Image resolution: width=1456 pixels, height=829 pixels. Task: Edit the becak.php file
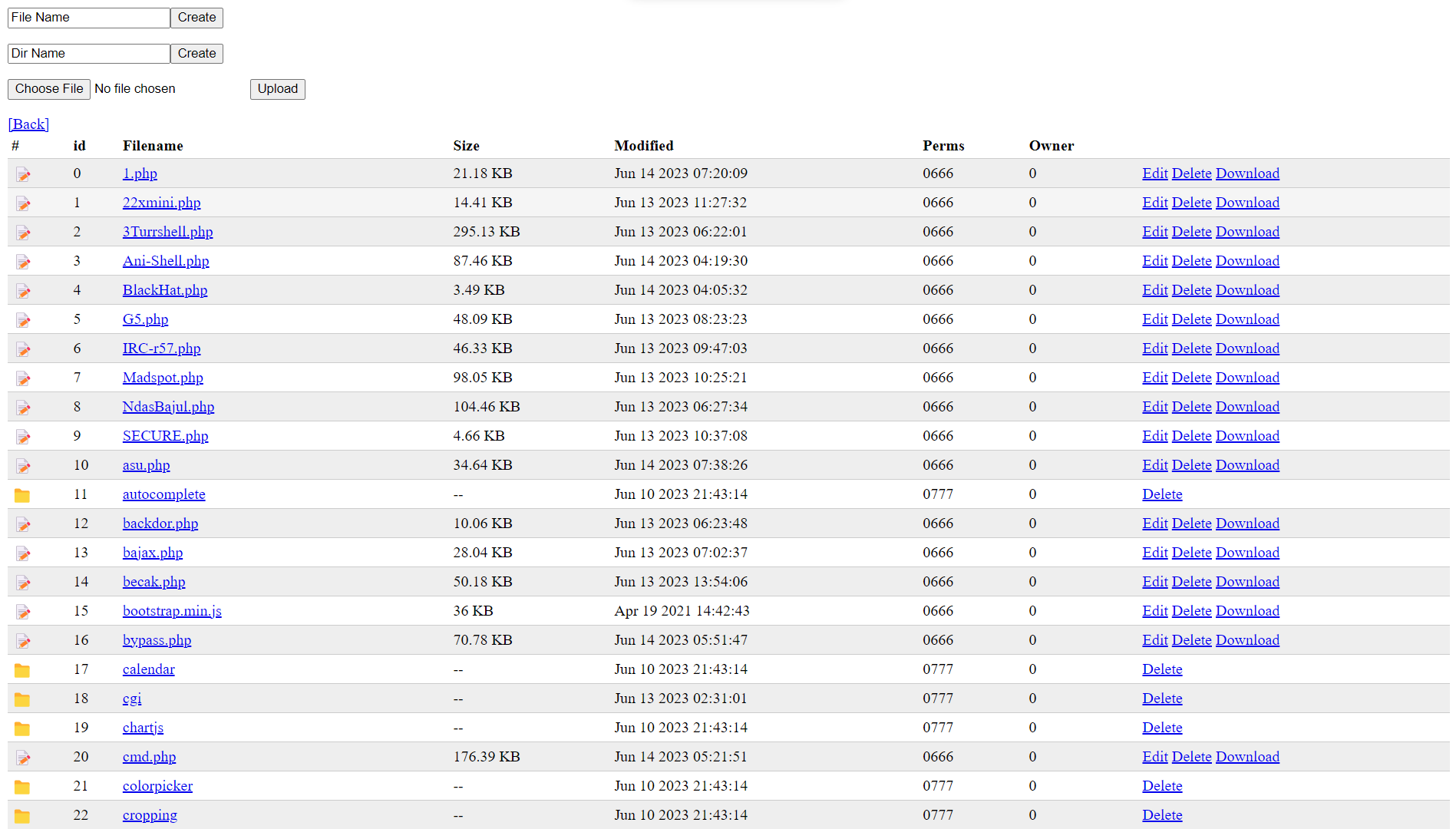point(1154,582)
